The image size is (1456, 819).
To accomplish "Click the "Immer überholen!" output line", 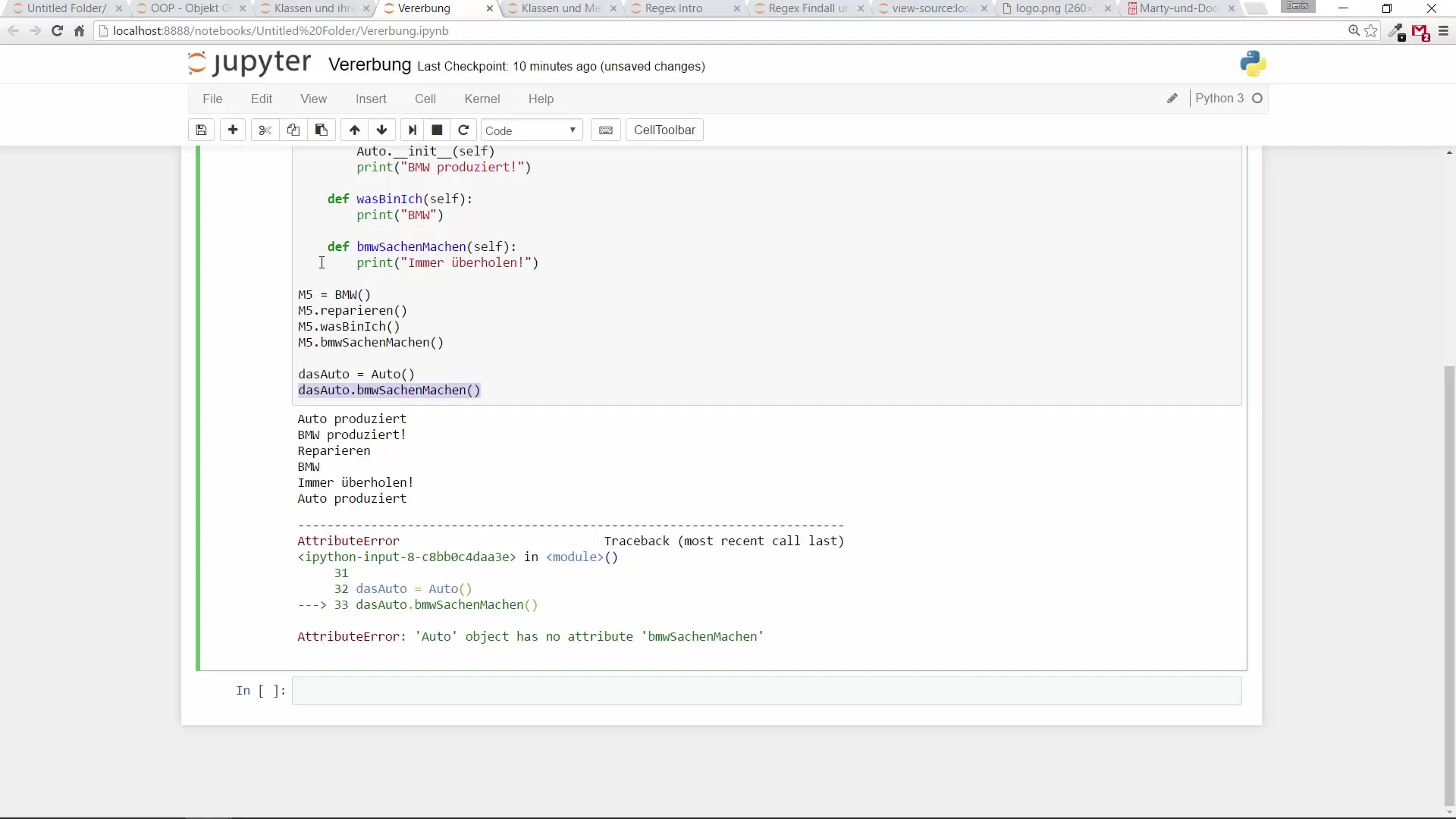I will point(355,483).
